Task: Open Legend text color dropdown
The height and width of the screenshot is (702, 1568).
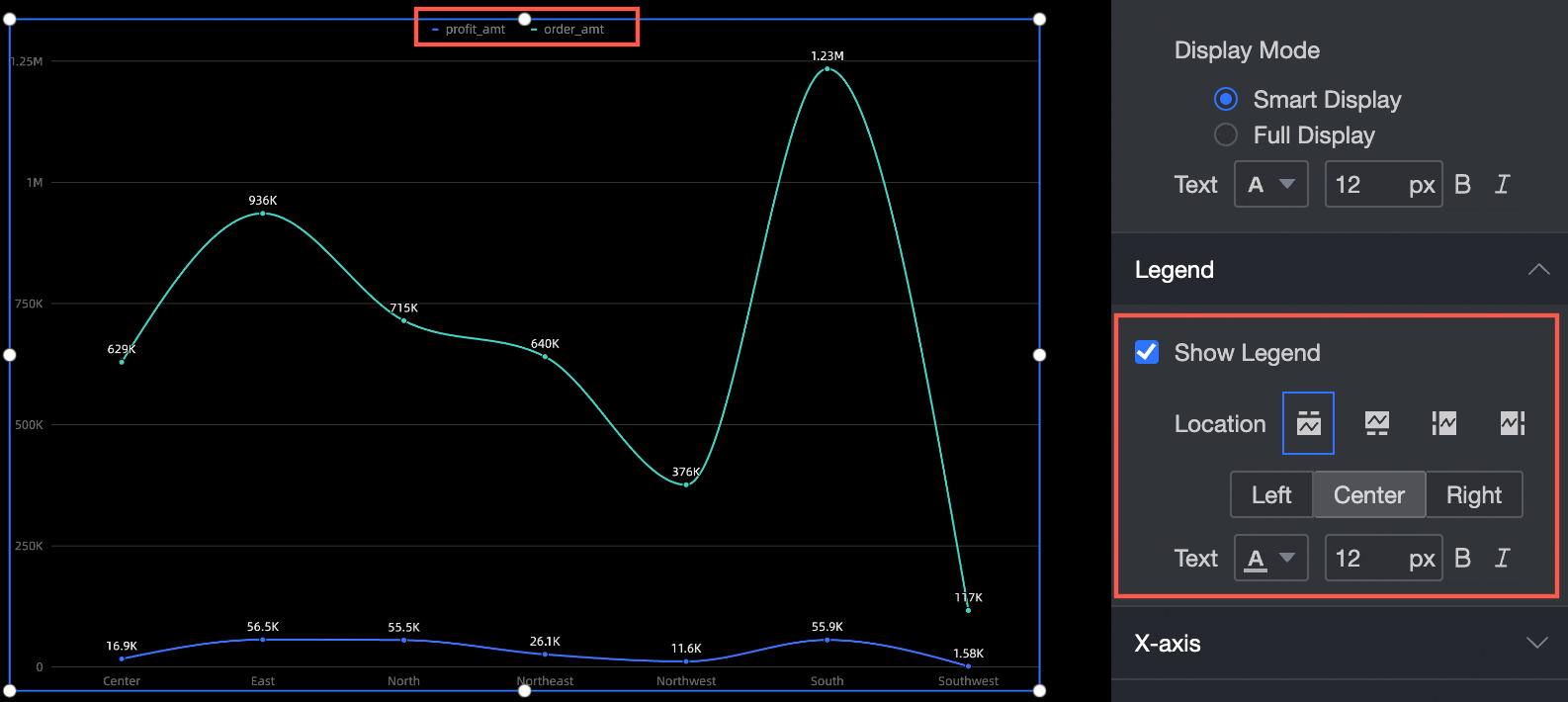Action: point(1271,558)
